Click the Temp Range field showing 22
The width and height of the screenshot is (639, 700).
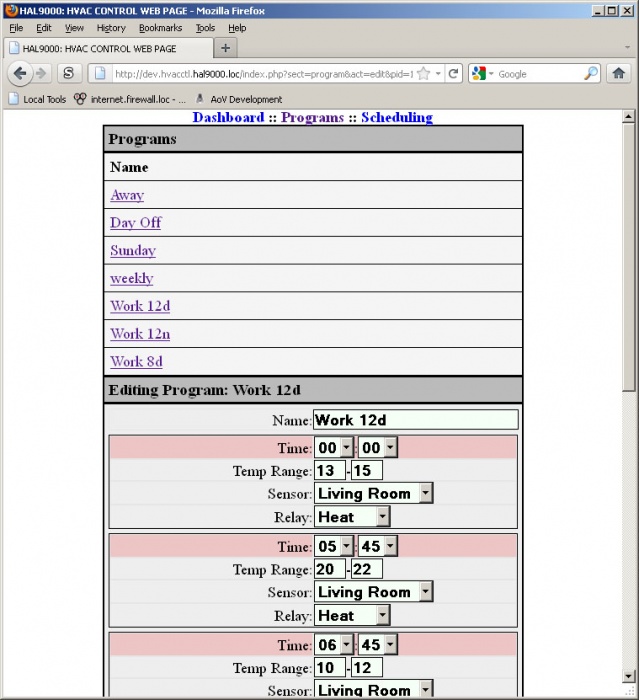point(367,569)
